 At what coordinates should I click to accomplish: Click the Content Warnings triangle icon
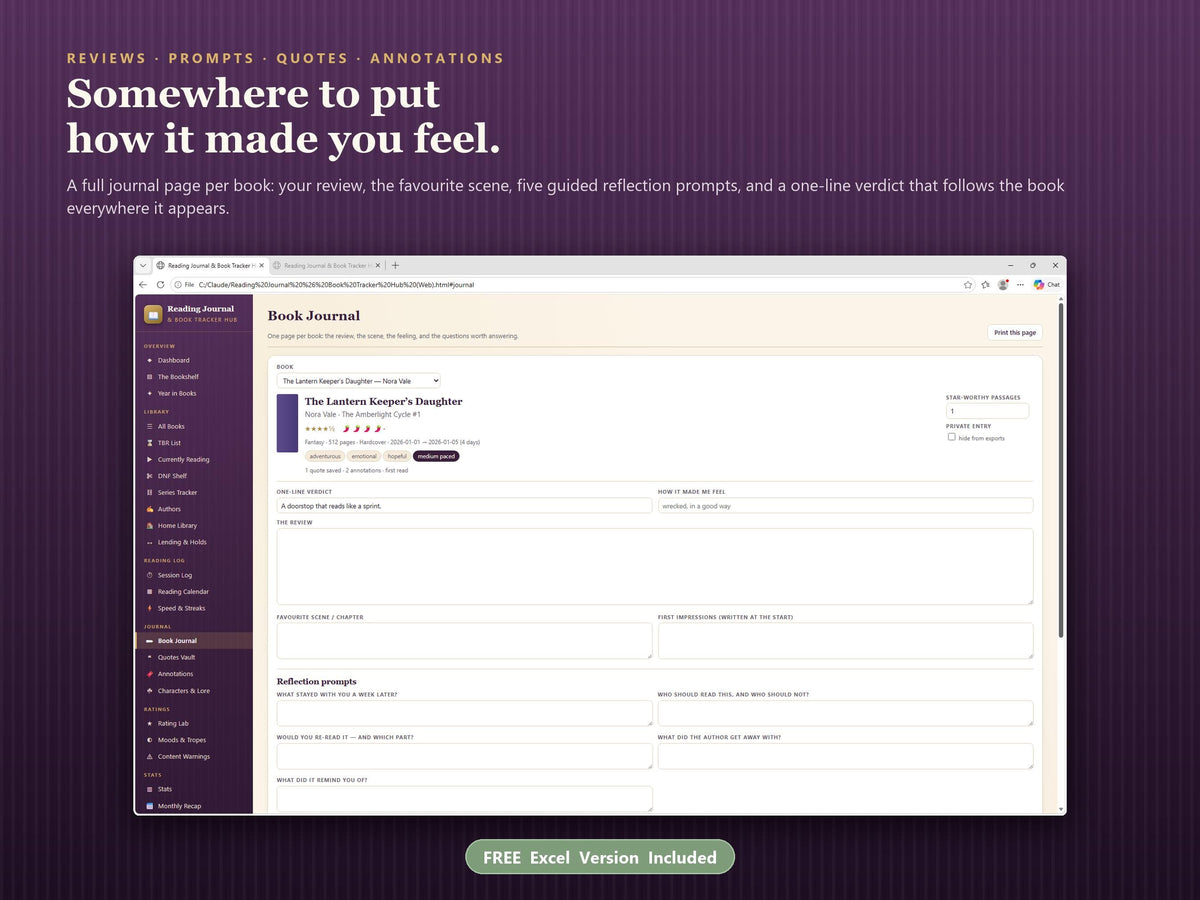point(150,757)
